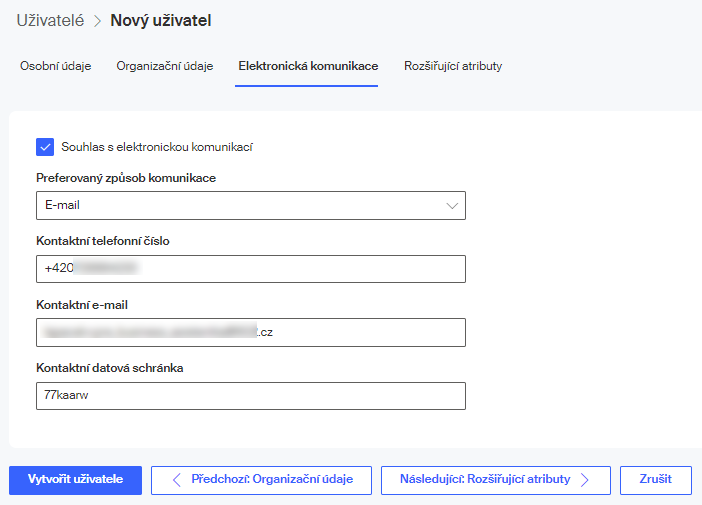
Task: Open Preferovaný způsob komunikace dropdown
Action: point(251,205)
